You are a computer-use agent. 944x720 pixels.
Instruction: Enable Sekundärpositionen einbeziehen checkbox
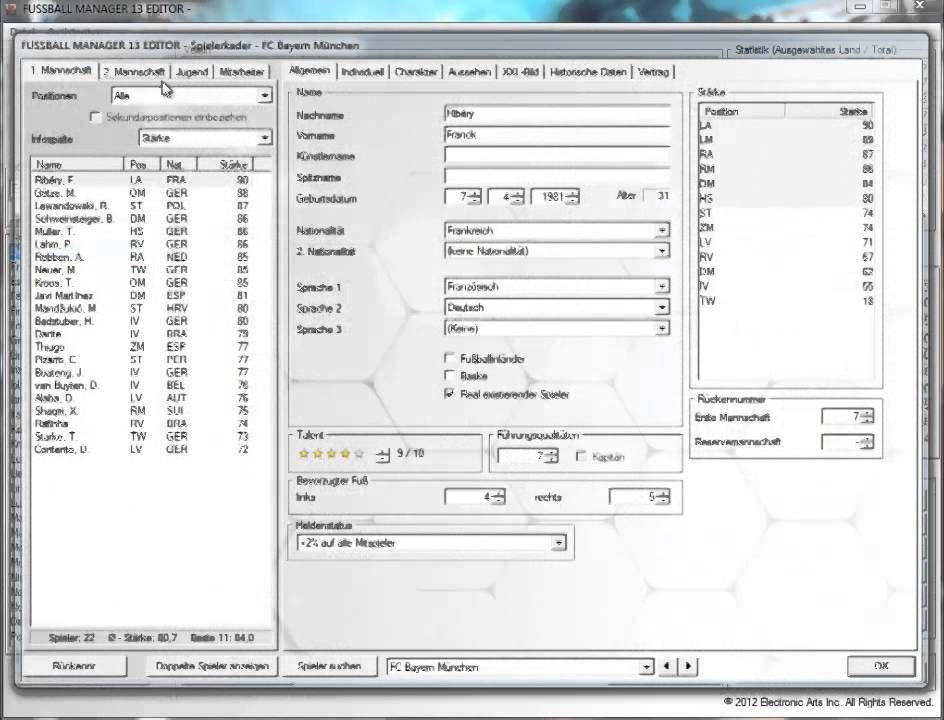tap(95, 117)
